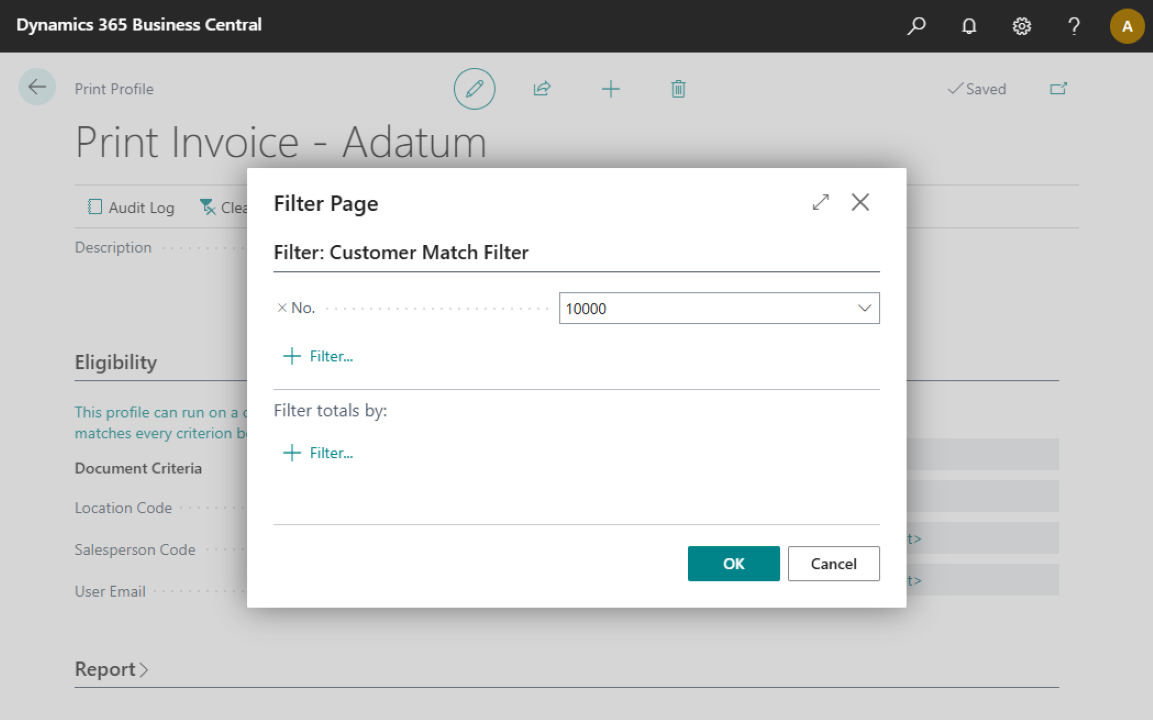
Task: Click the Description field label
Action: click(113, 247)
